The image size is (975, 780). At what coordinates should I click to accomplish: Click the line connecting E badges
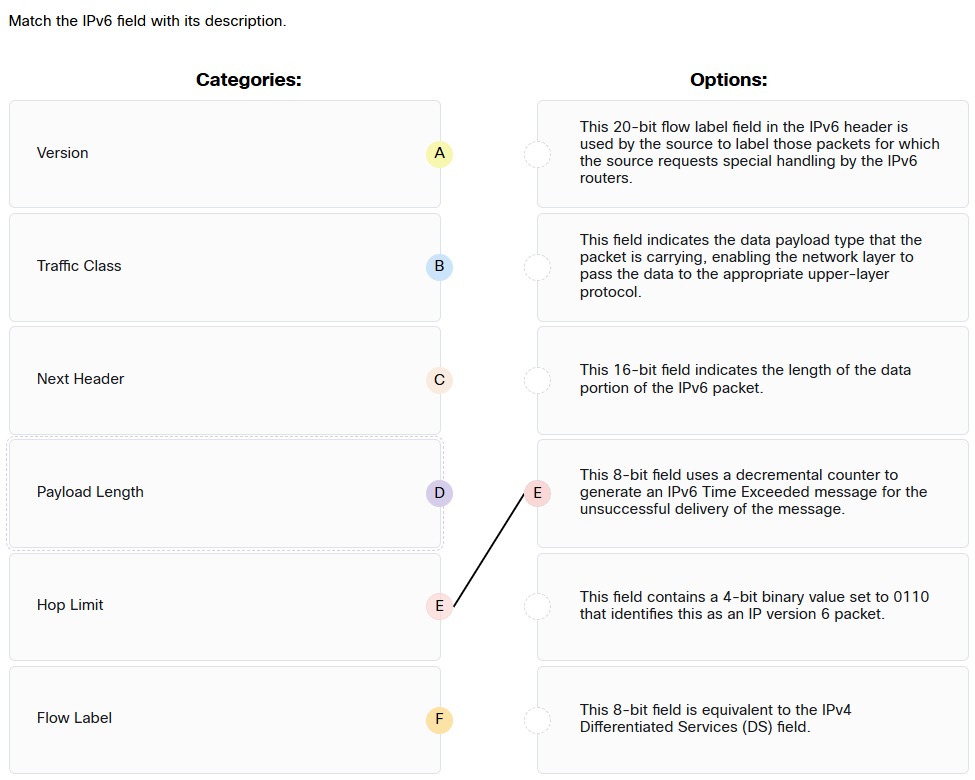click(x=490, y=550)
